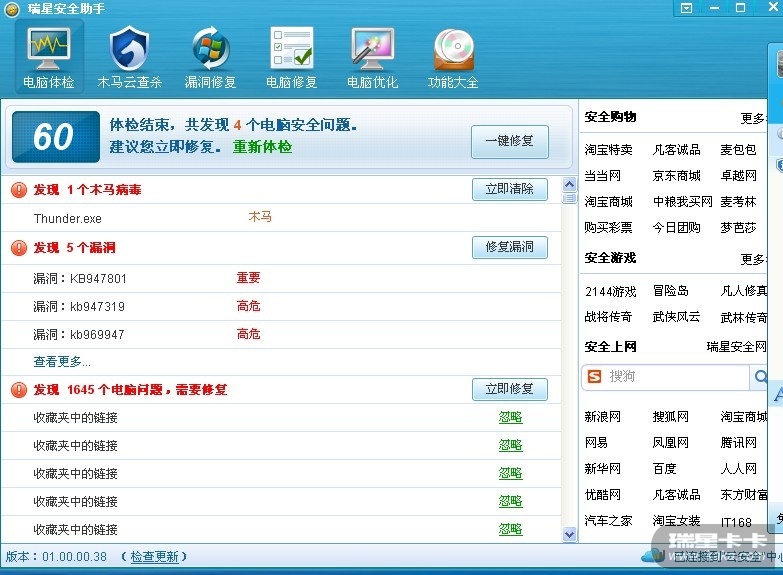Open the 淘宝女装 link
The height and width of the screenshot is (575, 783).
[676, 521]
